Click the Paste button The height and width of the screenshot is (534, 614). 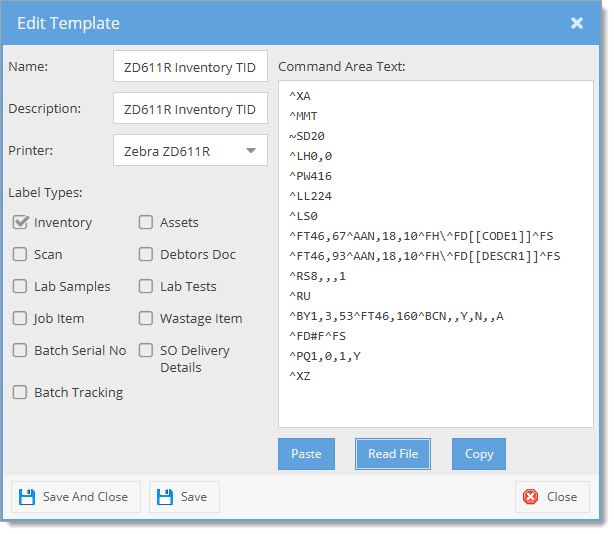[306, 454]
